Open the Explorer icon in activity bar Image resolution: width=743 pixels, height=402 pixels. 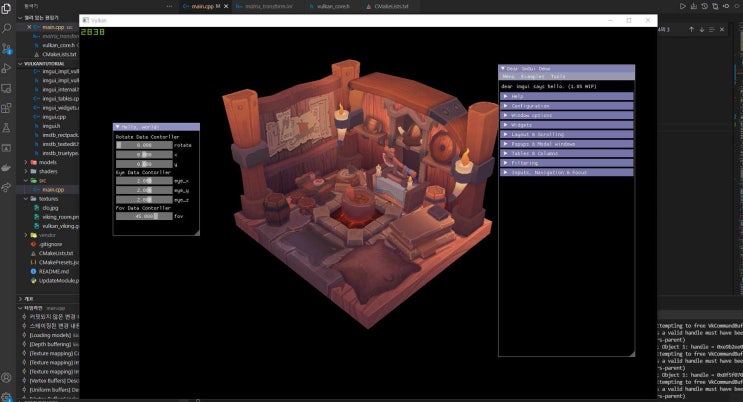point(7,7)
